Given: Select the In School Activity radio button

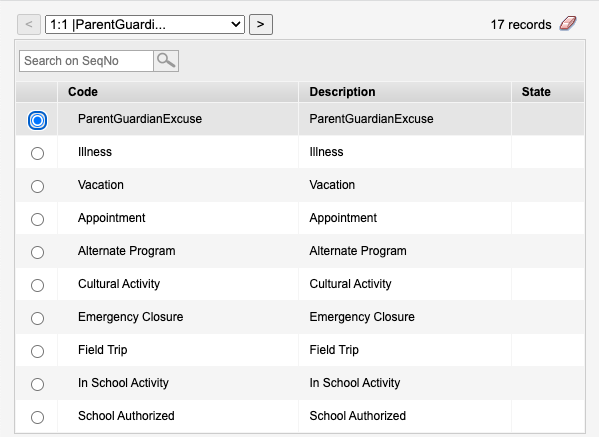Looking at the screenshot, I should click(x=37, y=384).
